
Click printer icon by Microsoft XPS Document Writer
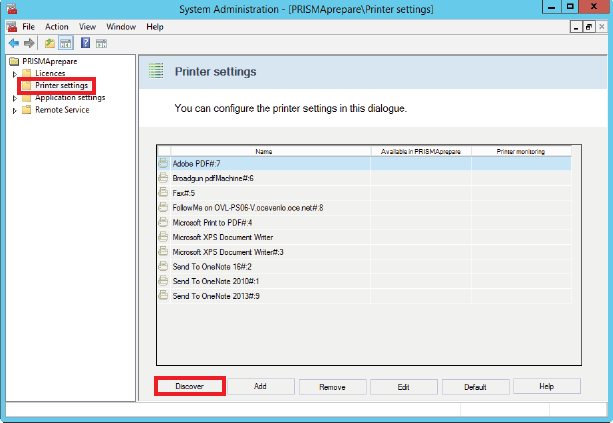click(163, 237)
